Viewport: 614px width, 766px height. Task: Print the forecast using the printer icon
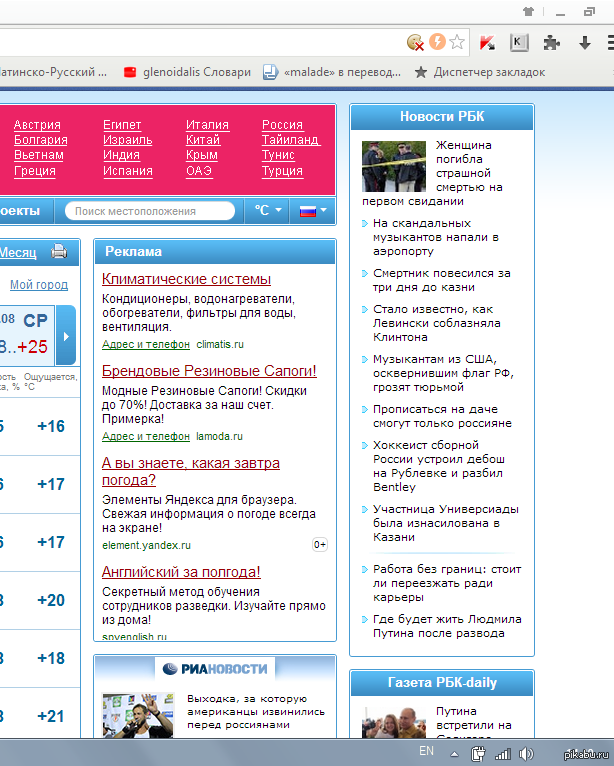coord(59,252)
